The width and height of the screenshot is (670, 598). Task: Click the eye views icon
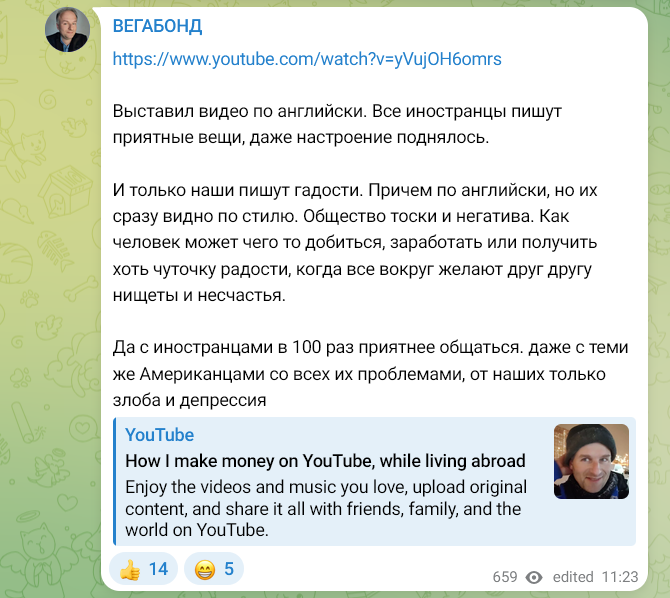[x=534, y=577]
